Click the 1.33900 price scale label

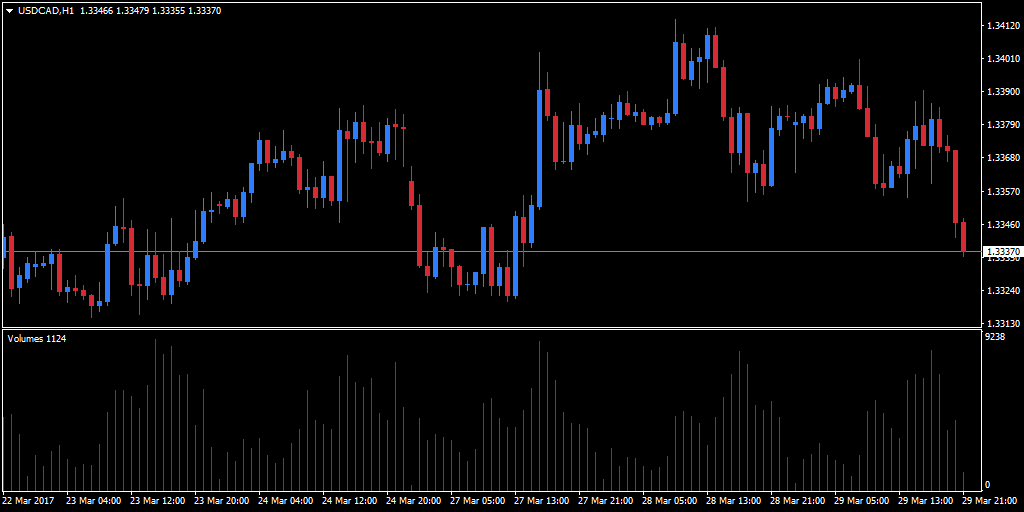click(1003, 92)
